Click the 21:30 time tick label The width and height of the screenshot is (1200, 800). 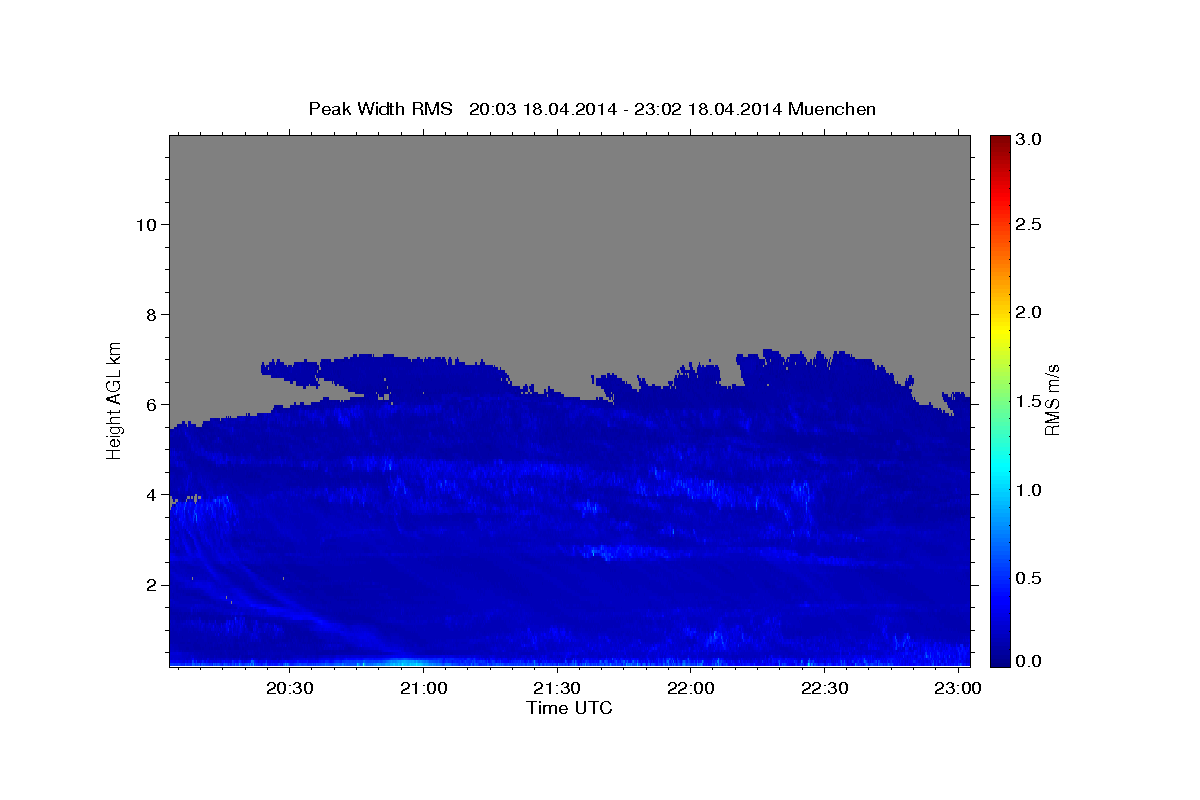pos(557,689)
